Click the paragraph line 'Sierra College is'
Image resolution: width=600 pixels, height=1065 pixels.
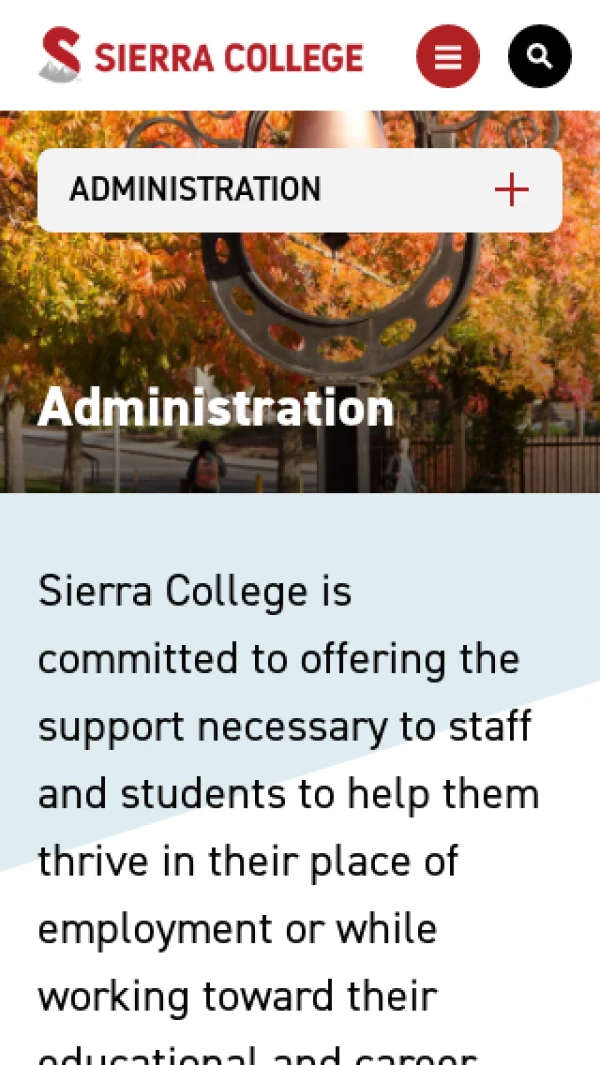(x=195, y=591)
